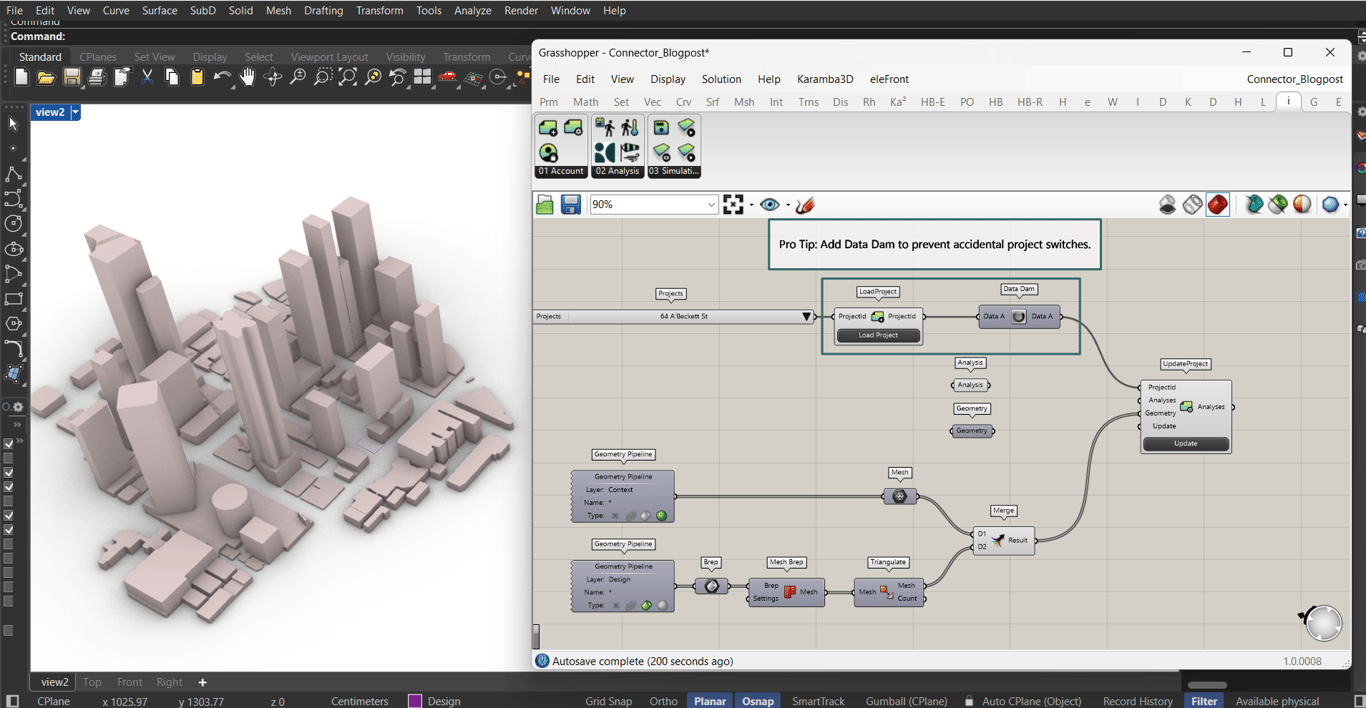1366x708 pixels.
Task: Toggle Planar mode in status bar
Action: coord(709,701)
